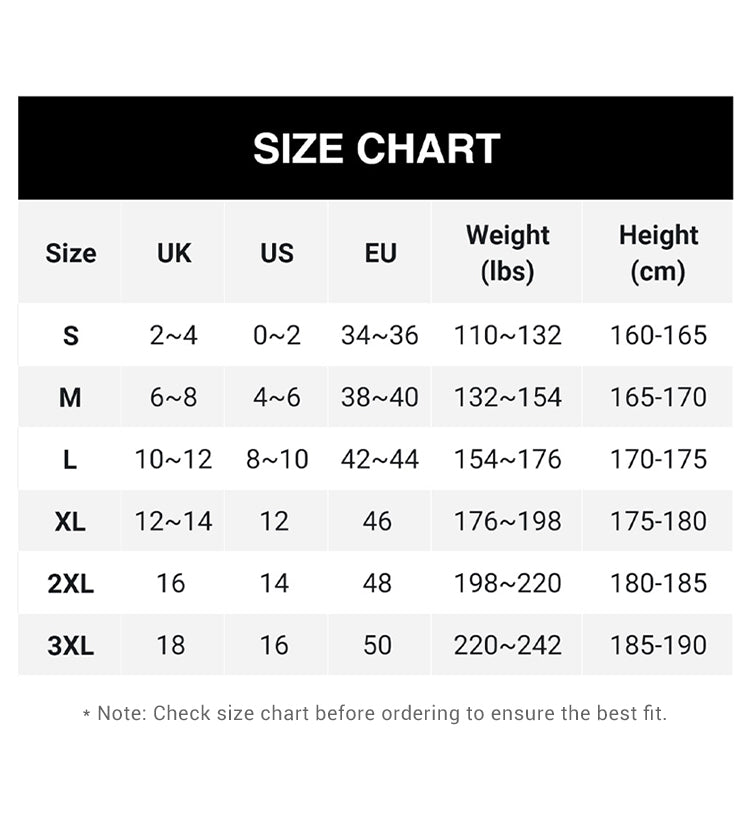Click the Height (cm) column header
This screenshot has width=750, height=830.
point(658,253)
